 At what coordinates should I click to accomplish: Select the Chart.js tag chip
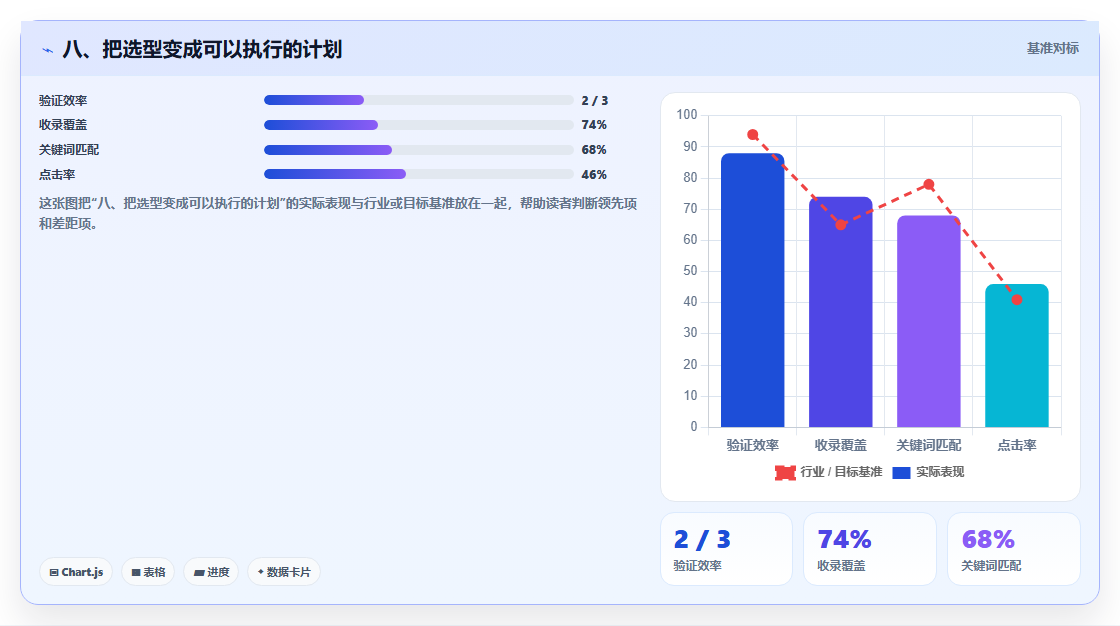tap(76, 572)
